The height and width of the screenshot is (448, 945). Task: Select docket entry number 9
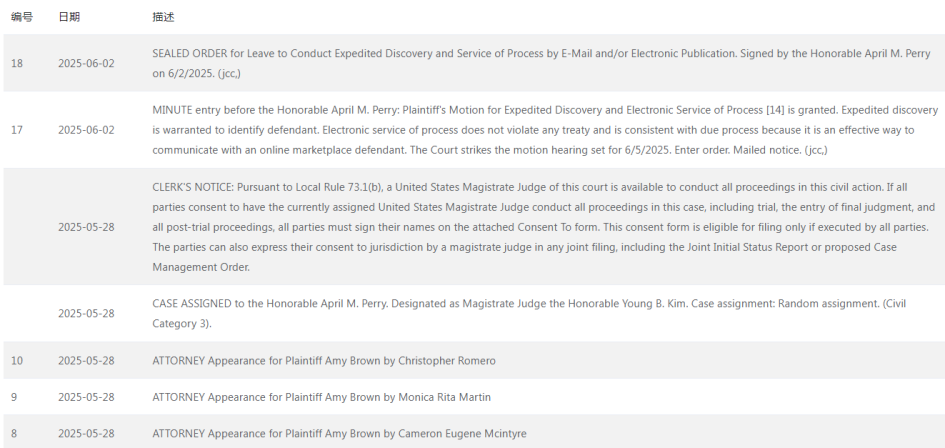coord(14,397)
